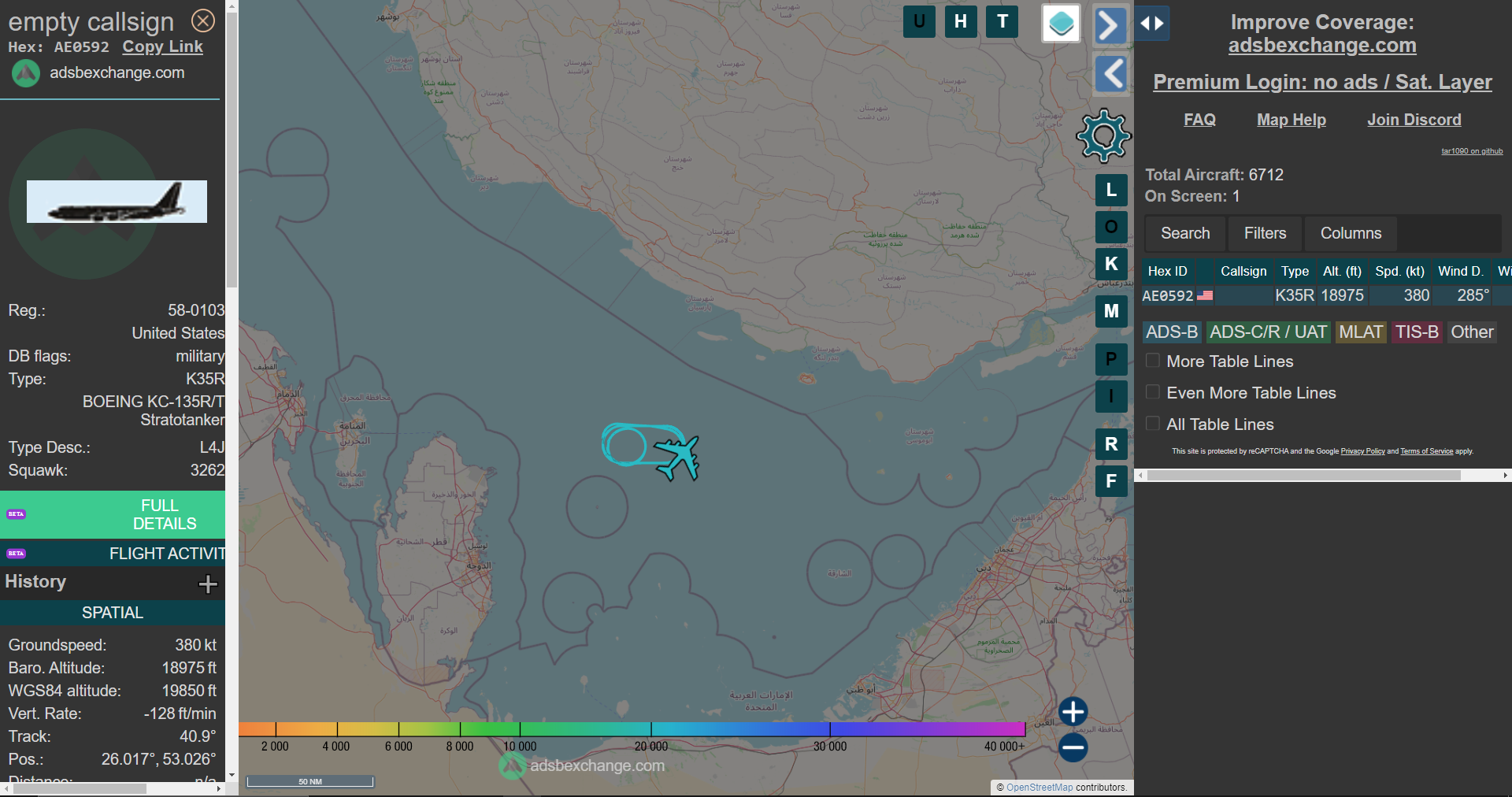Toggle the K map button
Screen dimensions: 1512x797
coord(1111,264)
